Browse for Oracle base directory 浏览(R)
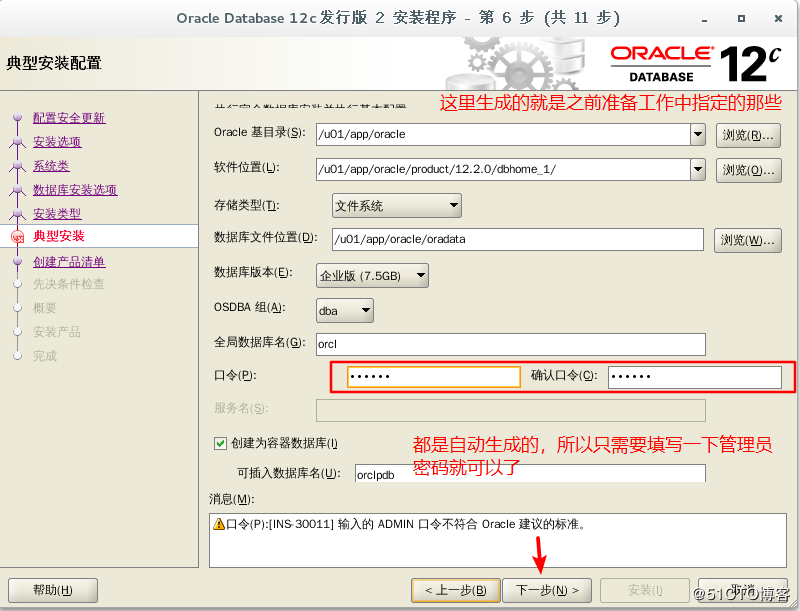The width and height of the screenshot is (800, 611). coord(748,135)
